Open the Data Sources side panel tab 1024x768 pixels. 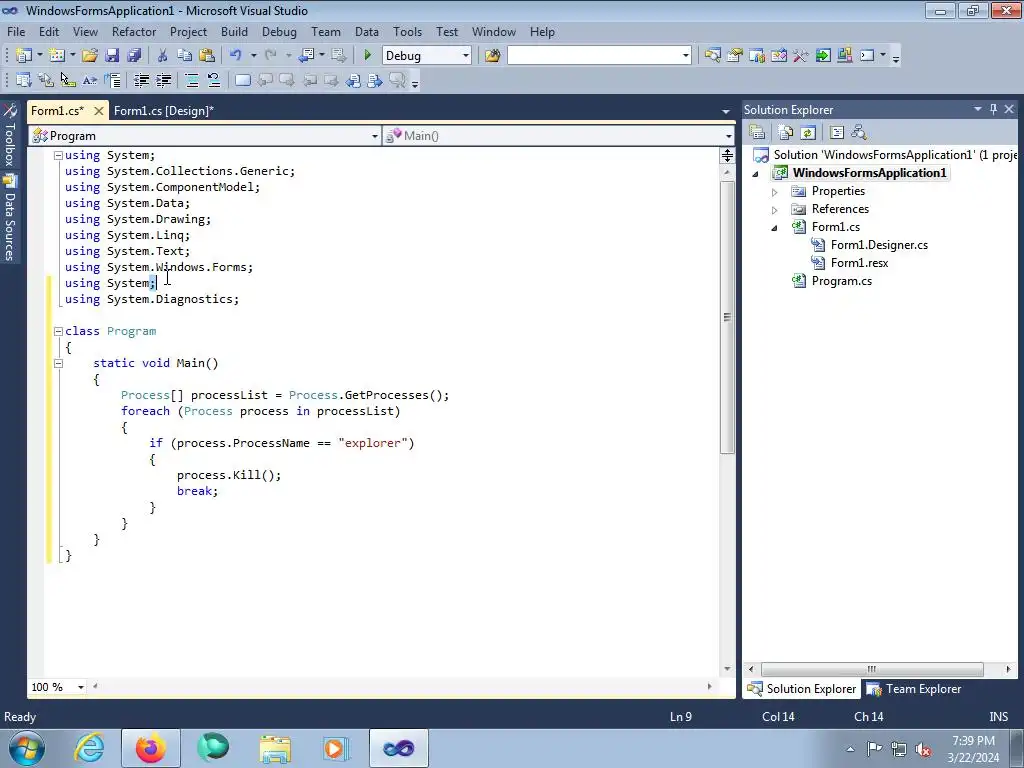[x=9, y=219]
